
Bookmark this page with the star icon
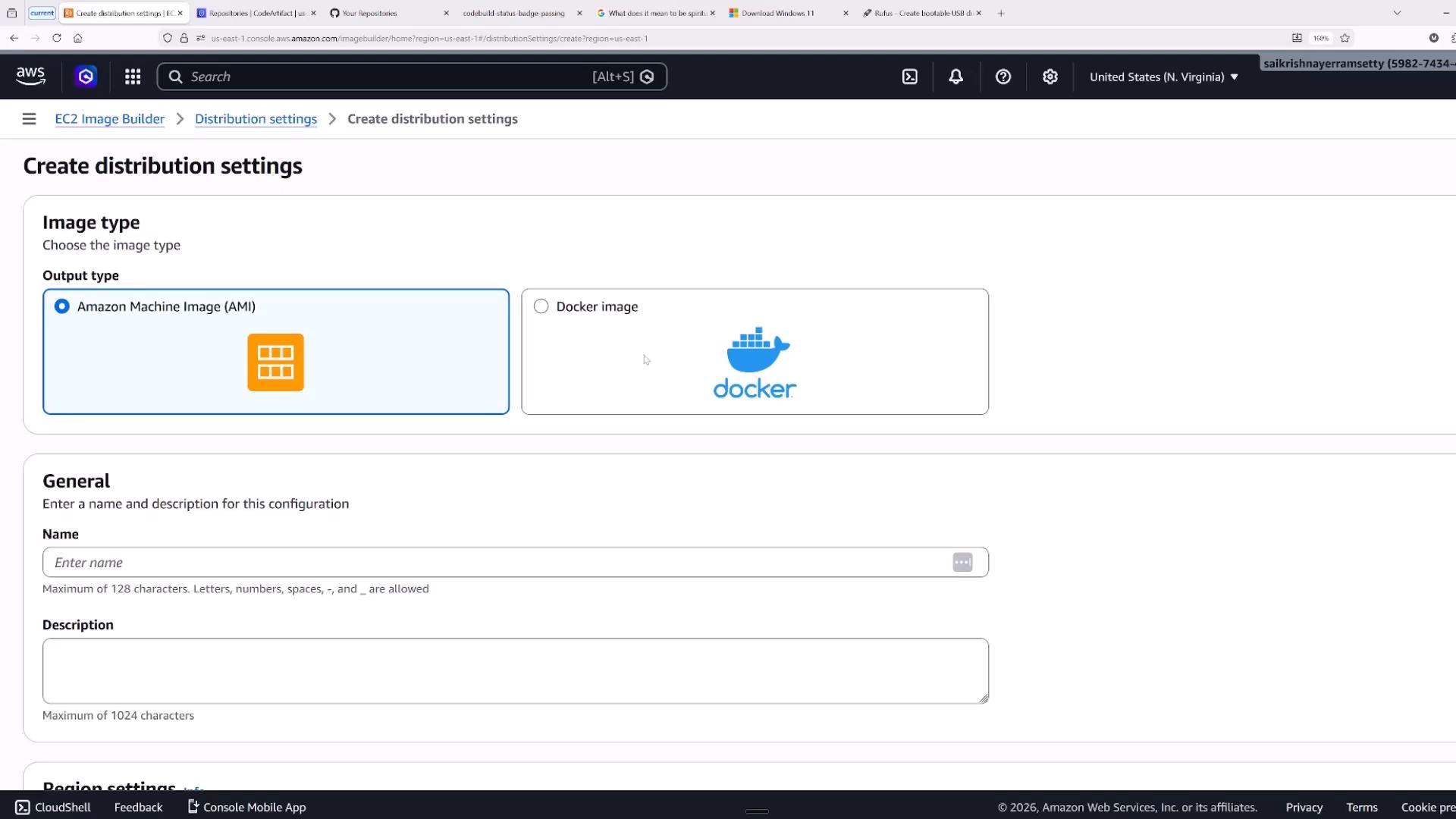pos(1345,38)
